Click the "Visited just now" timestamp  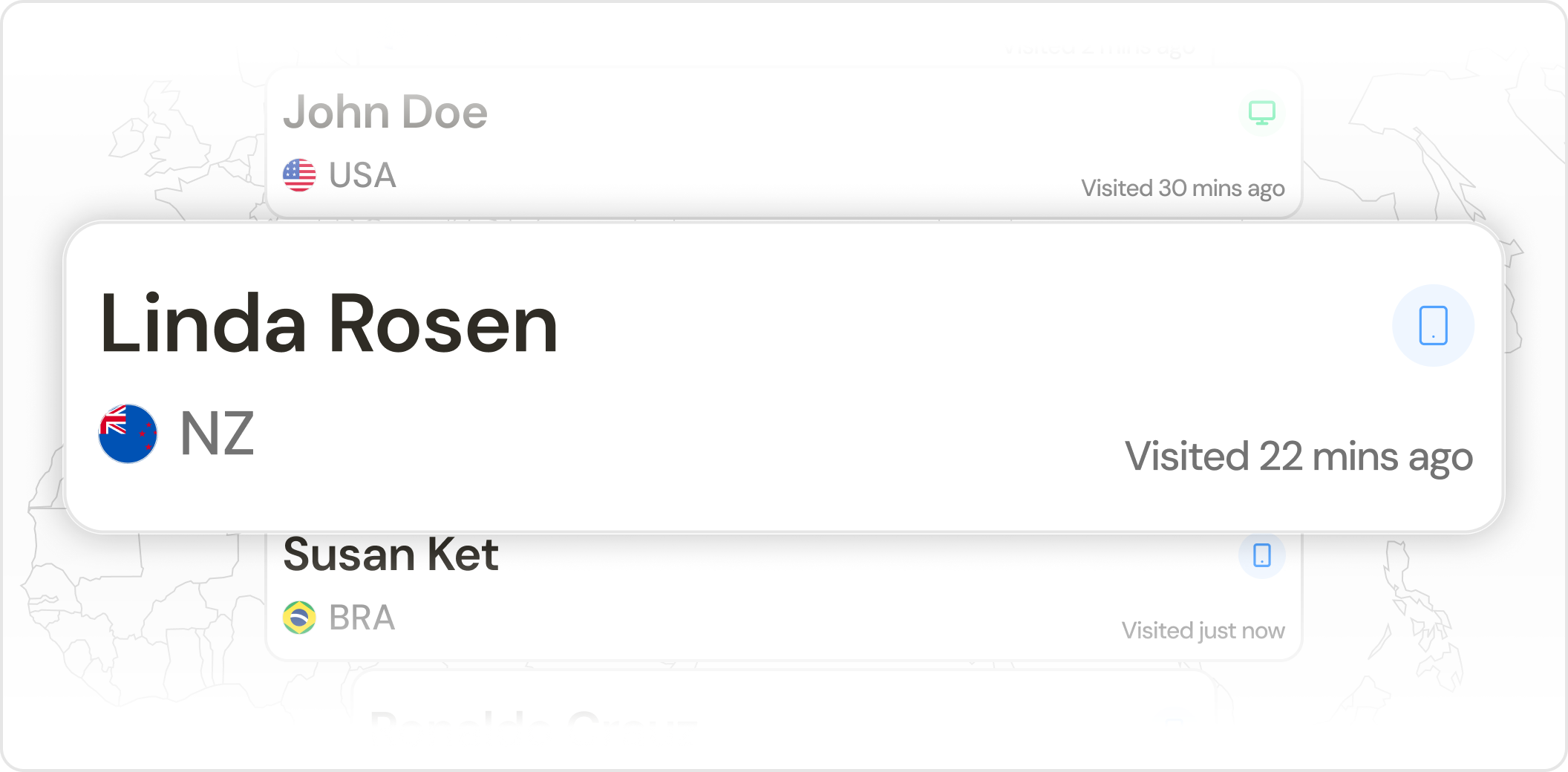point(1203,631)
